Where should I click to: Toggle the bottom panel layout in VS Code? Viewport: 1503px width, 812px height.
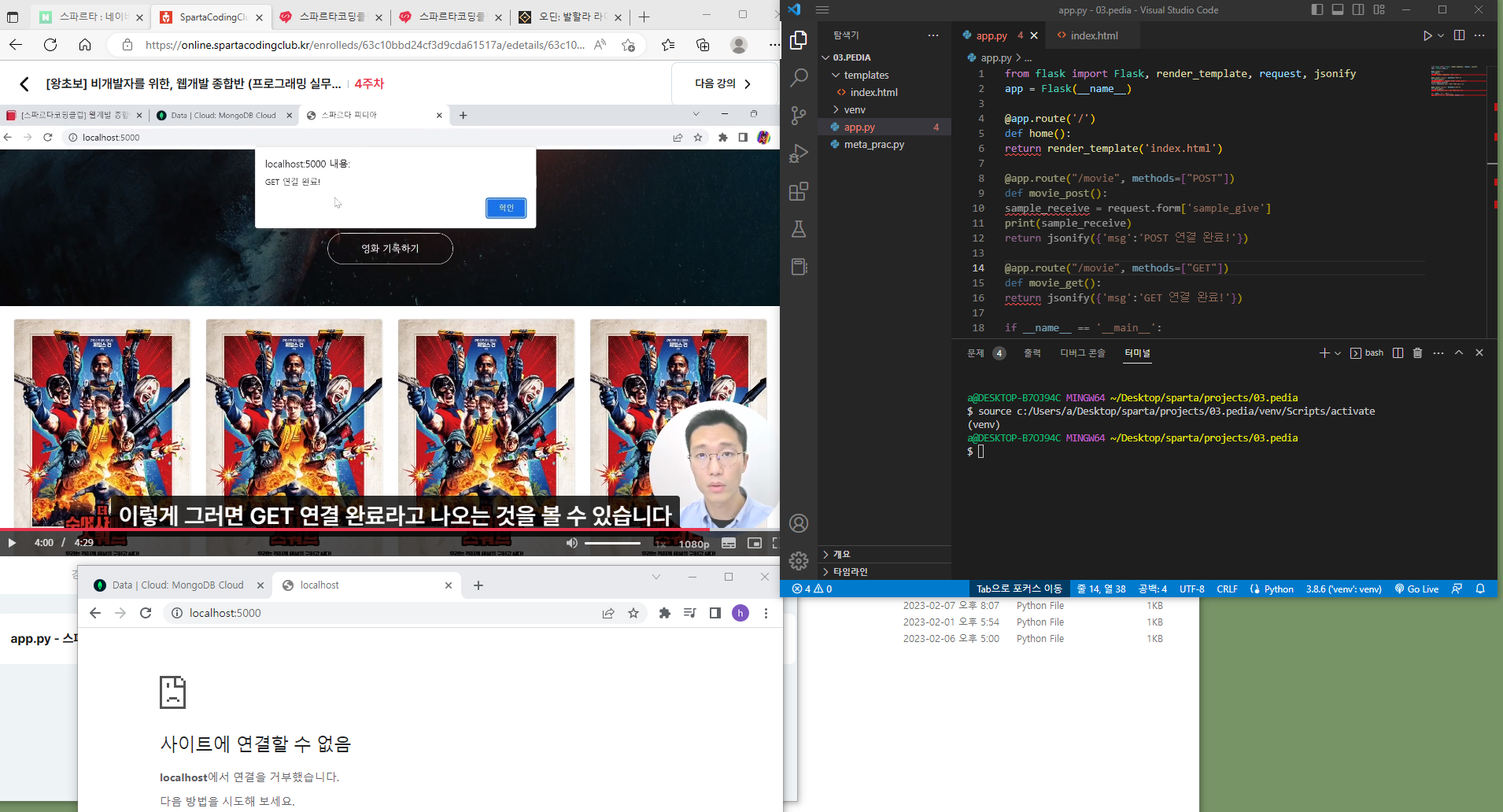1338,10
